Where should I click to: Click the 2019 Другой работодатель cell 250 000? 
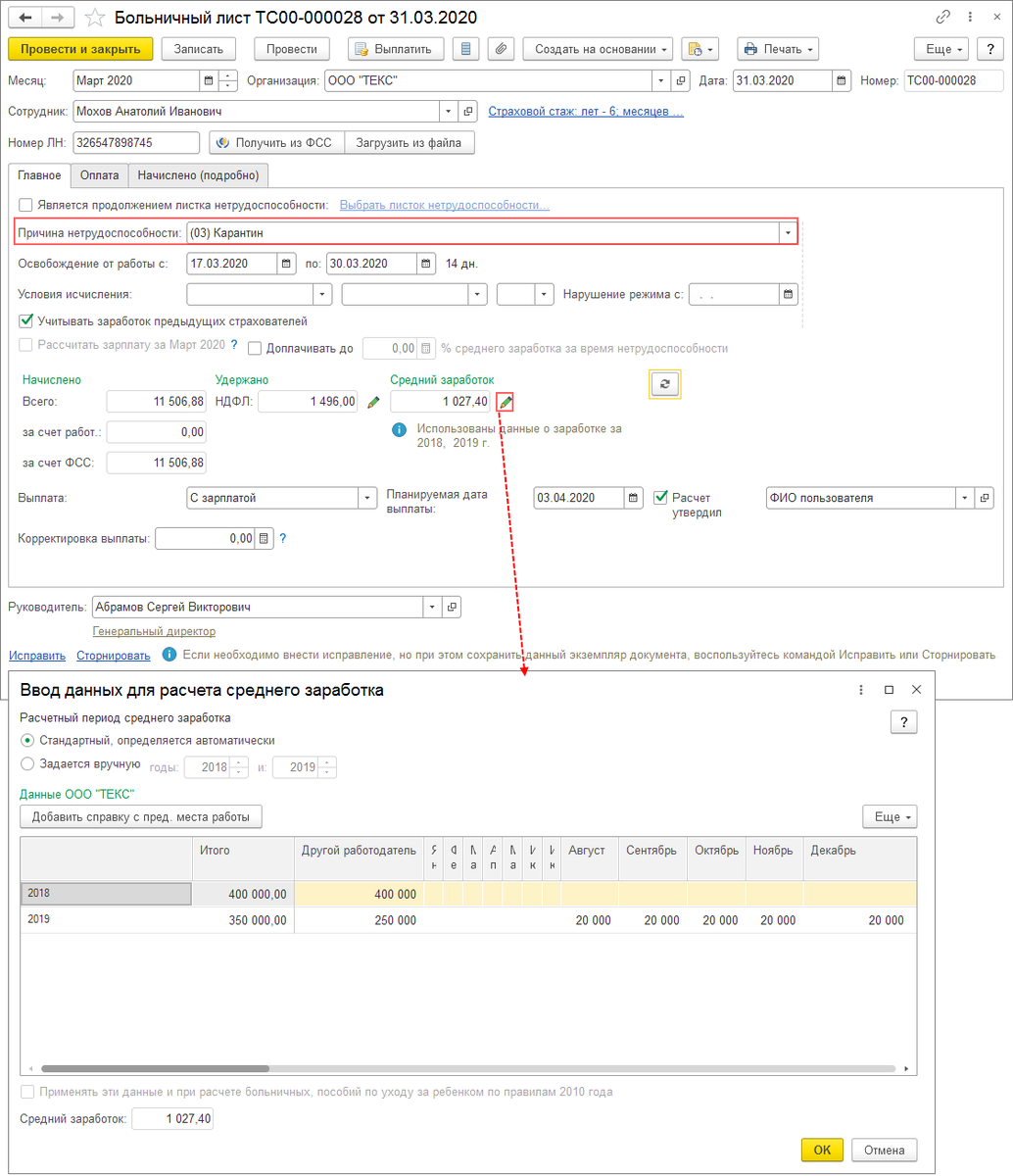[x=358, y=920]
